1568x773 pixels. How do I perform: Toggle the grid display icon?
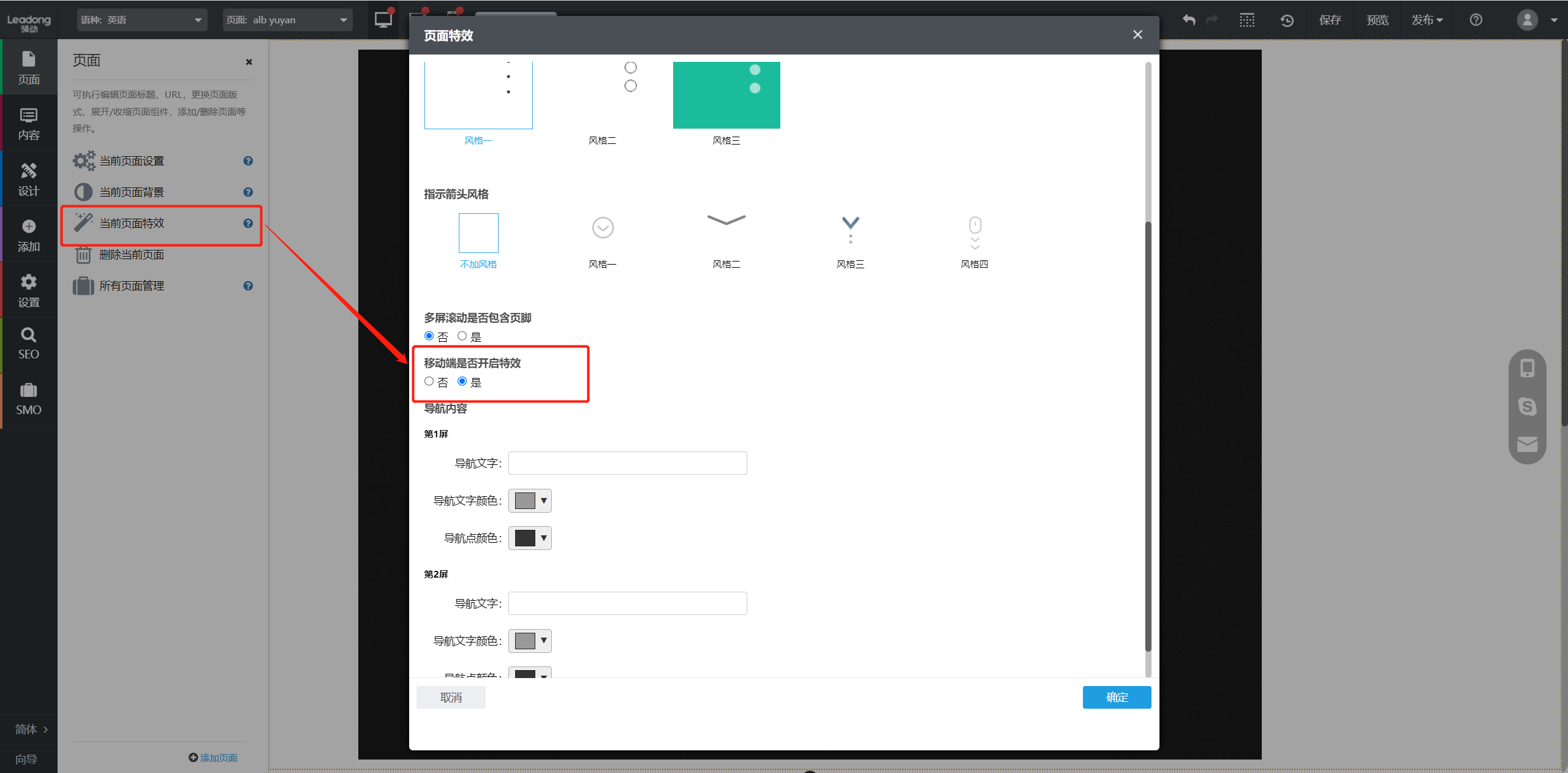coord(1246,20)
